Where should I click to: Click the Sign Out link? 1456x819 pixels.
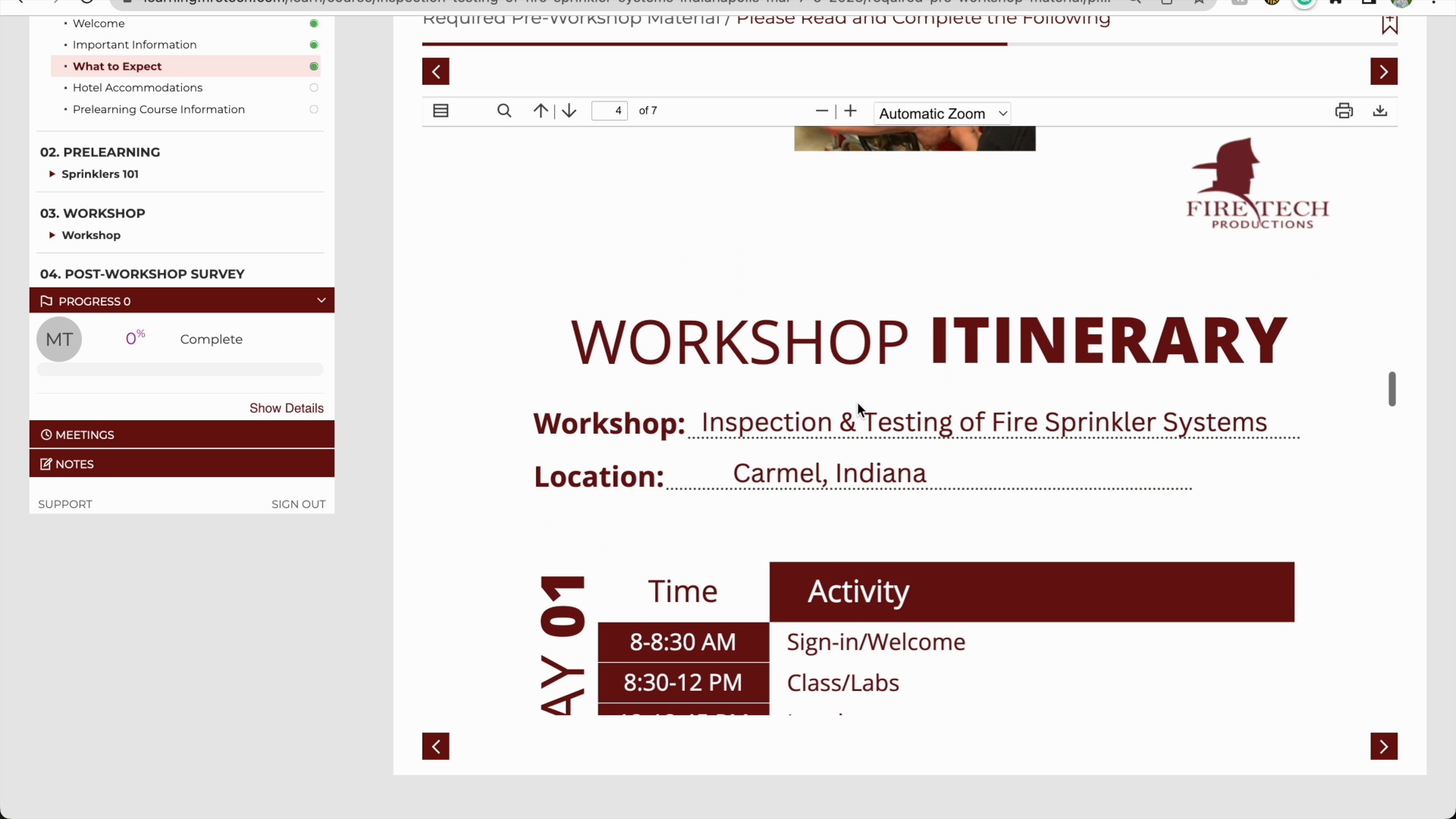point(299,504)
